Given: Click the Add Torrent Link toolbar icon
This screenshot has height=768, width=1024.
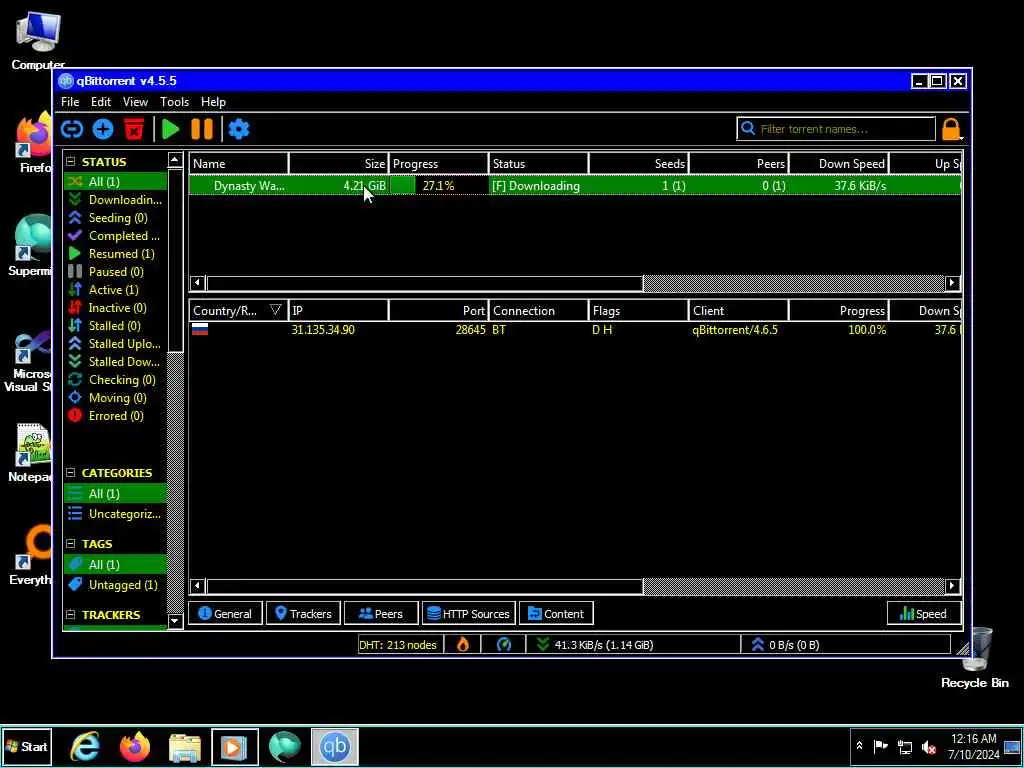Looking at the screenshot, I should pos(72,129).
